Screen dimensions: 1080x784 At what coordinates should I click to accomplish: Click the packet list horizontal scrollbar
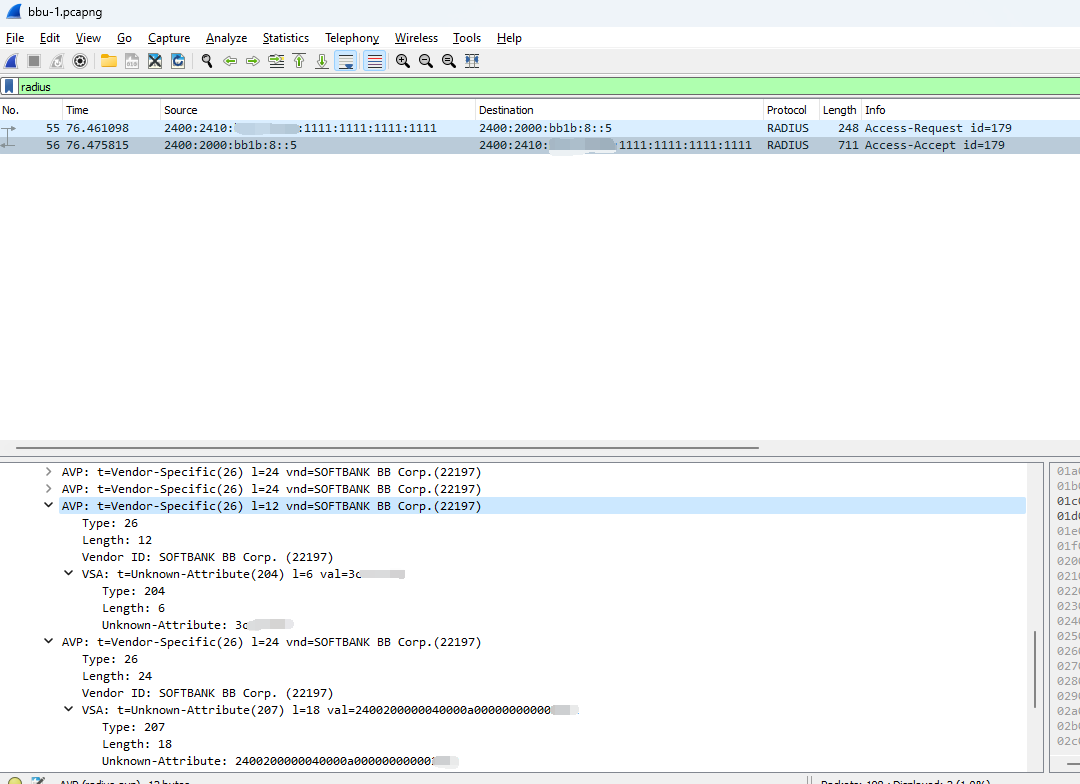point(387,448)
